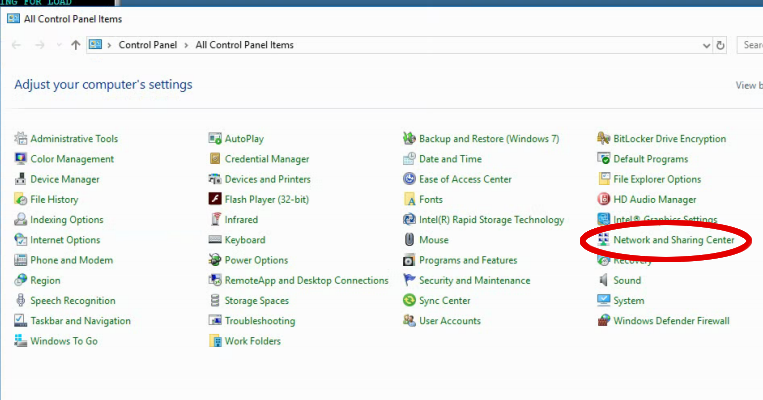
Task: Open the User Accounts link
Action: 450,321
